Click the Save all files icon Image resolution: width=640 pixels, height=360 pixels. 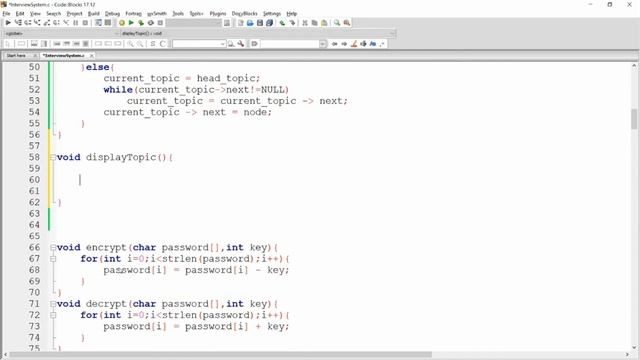click(x=269, y=23)
